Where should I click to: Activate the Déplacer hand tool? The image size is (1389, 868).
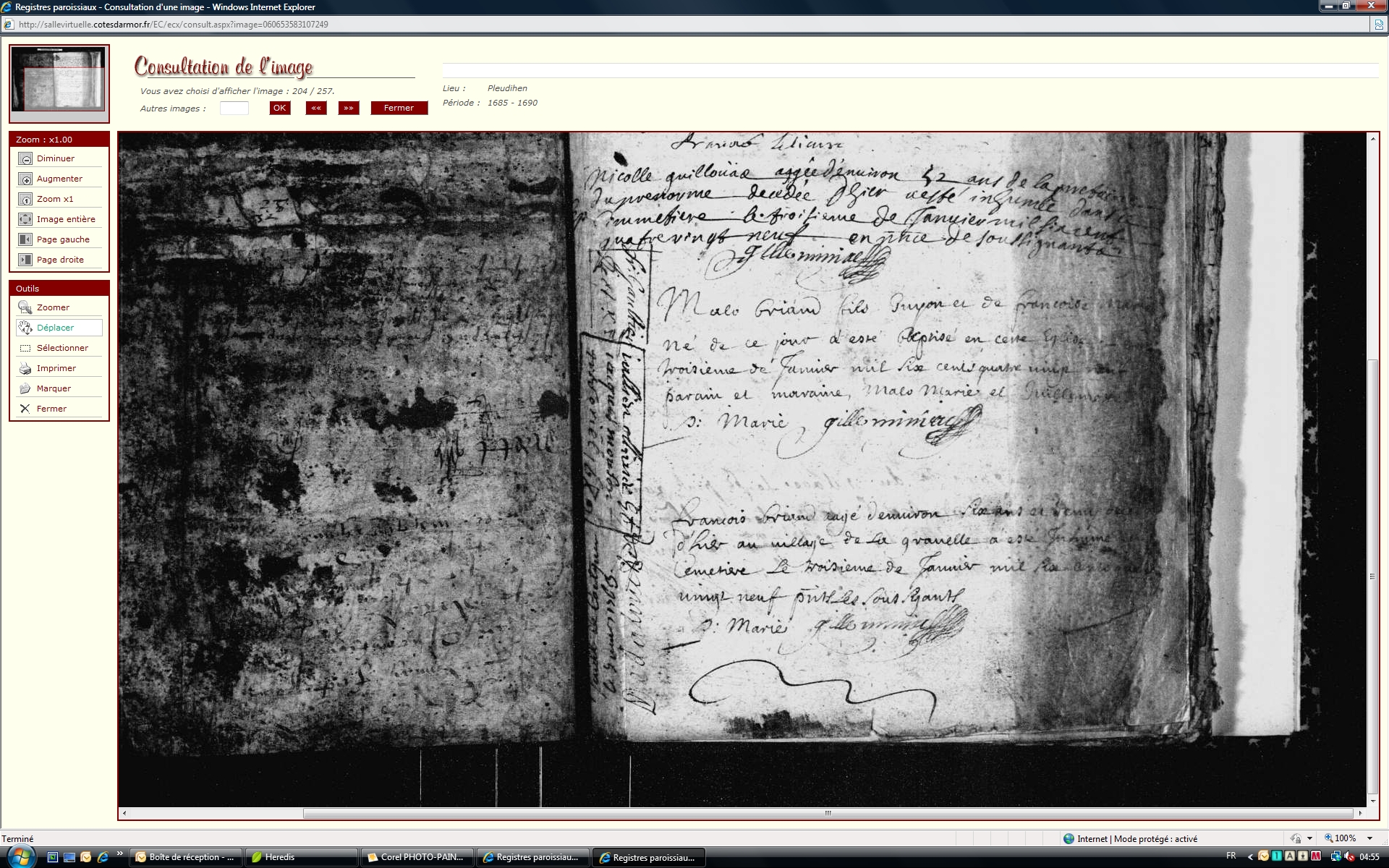pyautogui.click(x=25, y=328)
